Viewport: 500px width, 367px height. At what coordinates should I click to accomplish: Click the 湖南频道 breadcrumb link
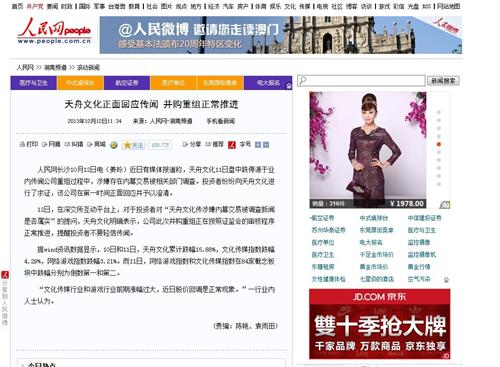(55, 67)
